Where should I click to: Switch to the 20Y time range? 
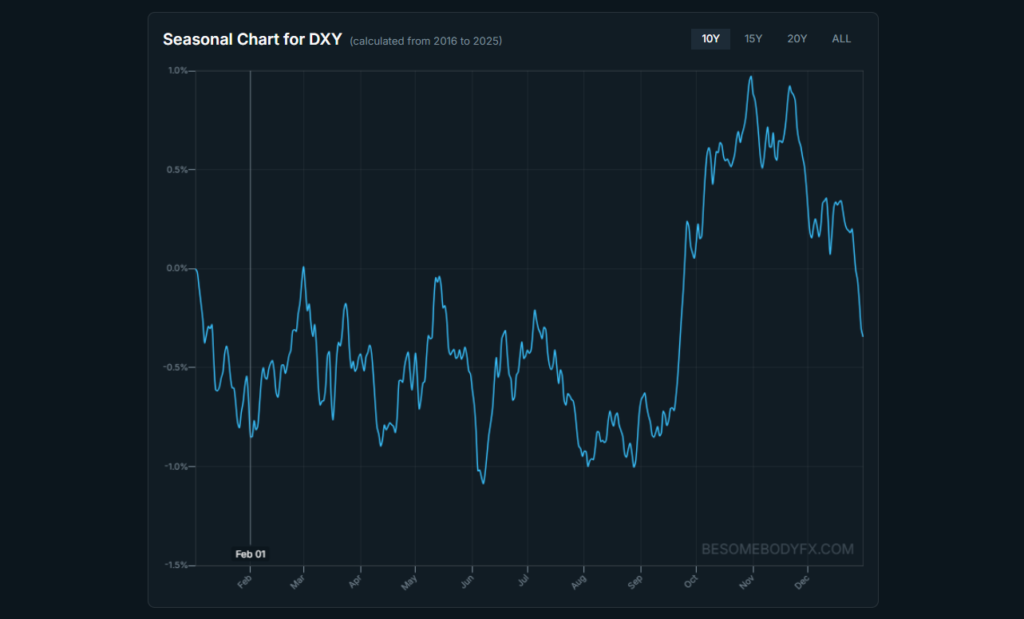coord(797,39)
